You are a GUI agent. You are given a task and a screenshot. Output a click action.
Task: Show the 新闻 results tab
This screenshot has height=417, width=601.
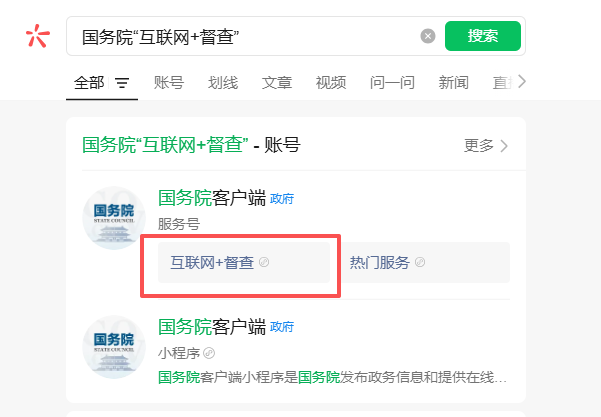[453, 83]
